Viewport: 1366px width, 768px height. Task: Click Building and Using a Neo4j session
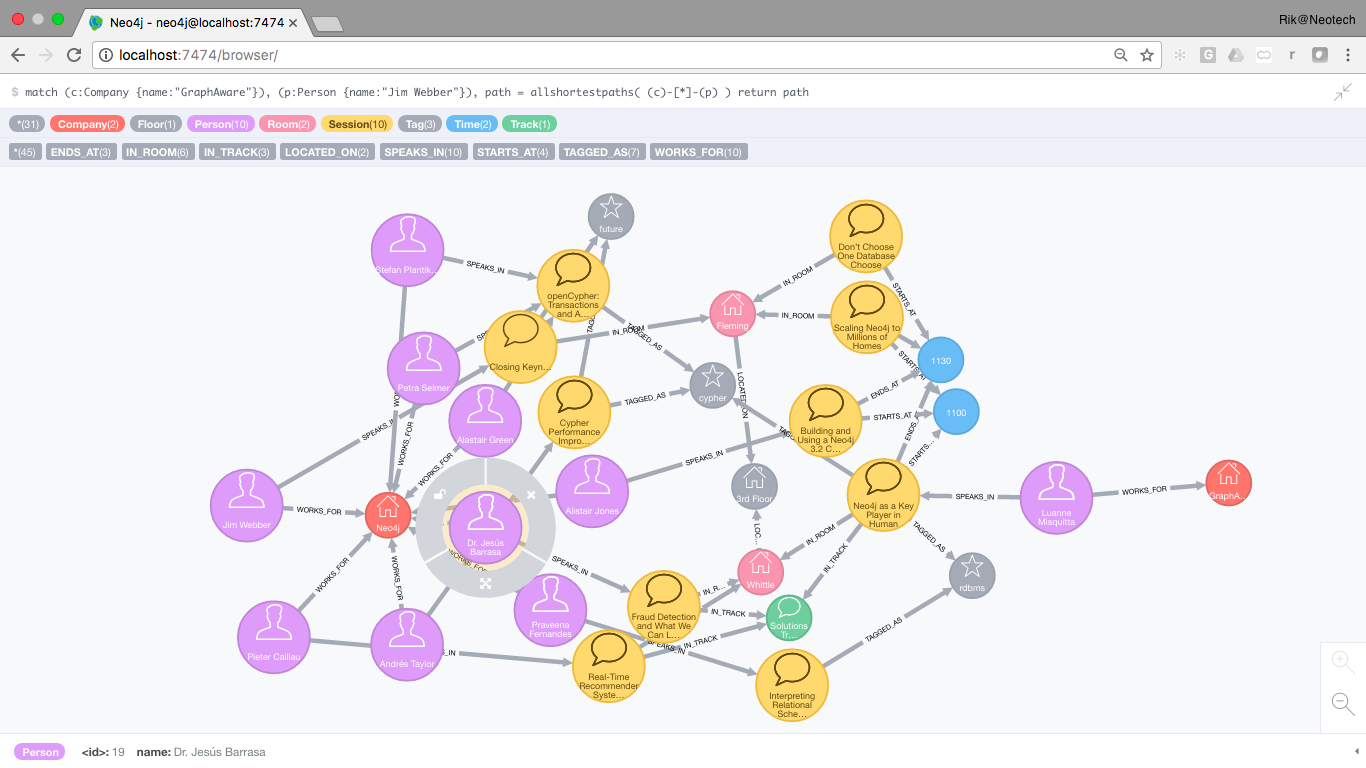pyautogui.click(x=825, y=421)
